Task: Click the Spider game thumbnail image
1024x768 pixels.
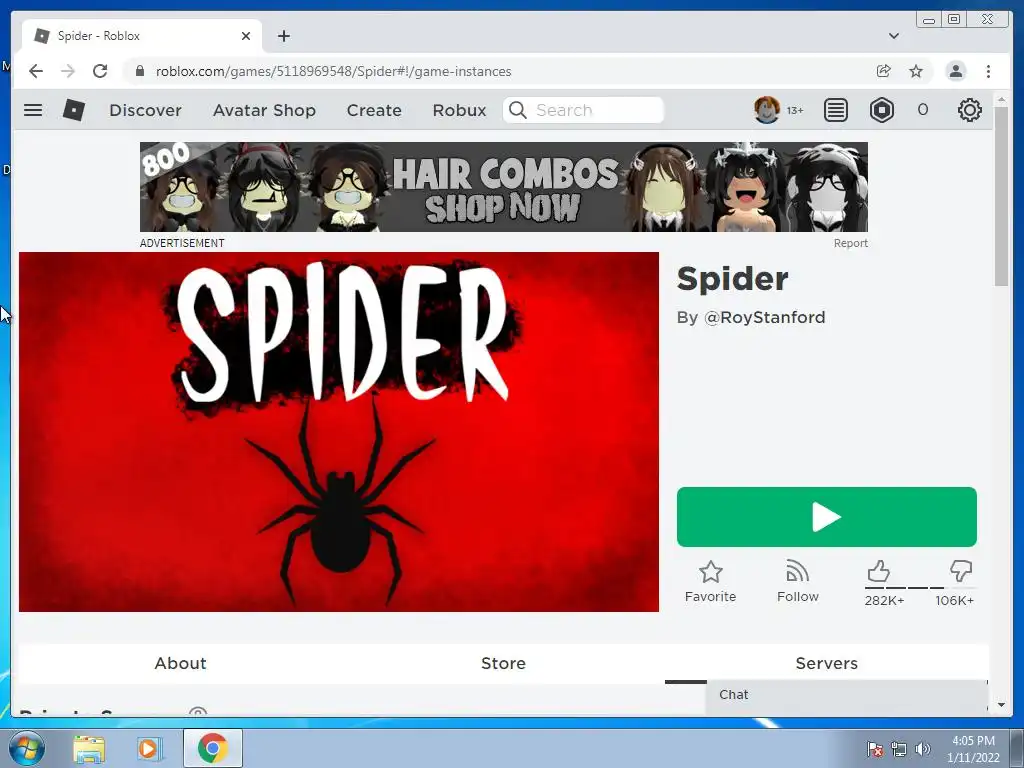Action: (x=338, y=432)
